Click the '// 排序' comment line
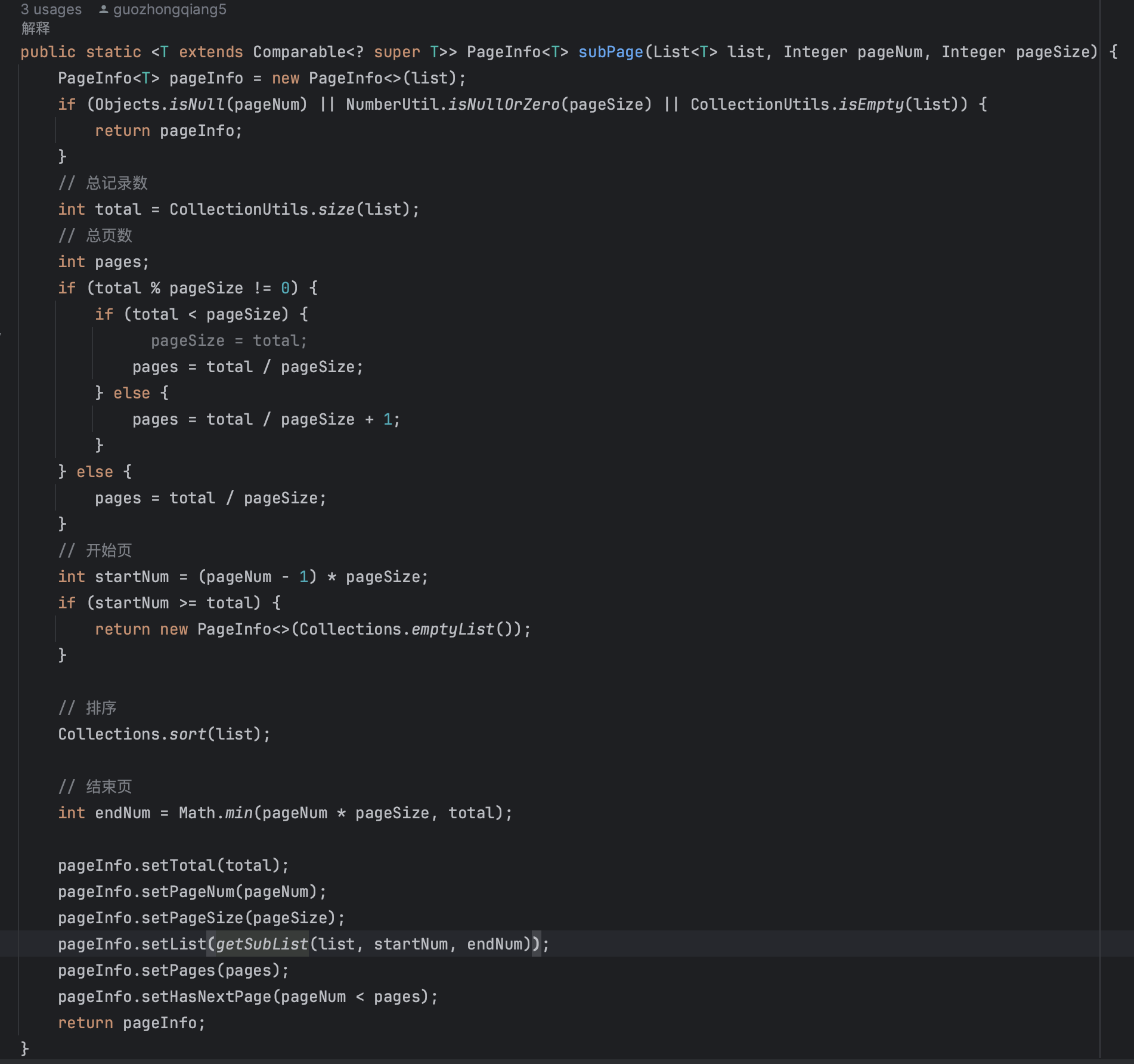Screen dimensions: 1134x1064 pyautogui.click(x=88, y=708)
